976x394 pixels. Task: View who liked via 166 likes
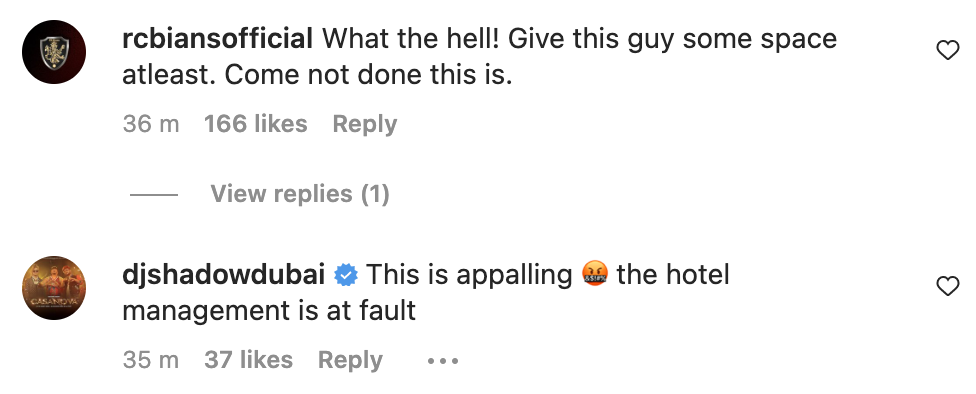[256, 124]
